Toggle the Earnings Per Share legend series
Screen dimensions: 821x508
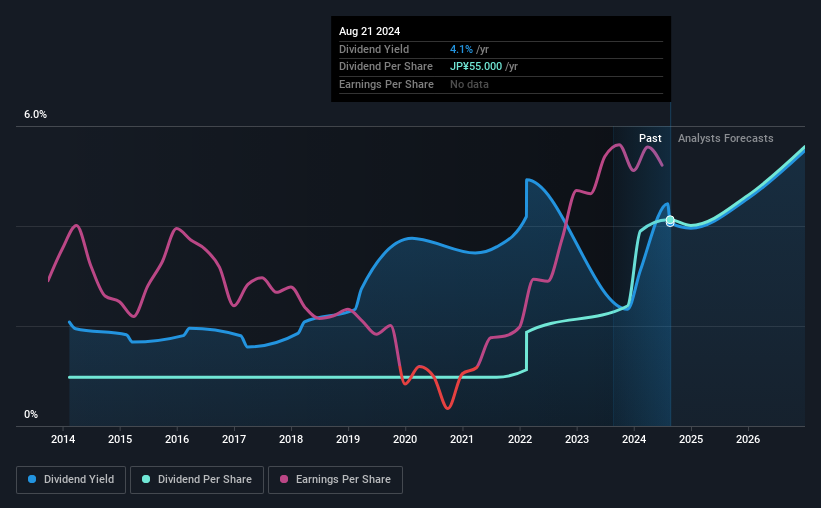[335, 480]
